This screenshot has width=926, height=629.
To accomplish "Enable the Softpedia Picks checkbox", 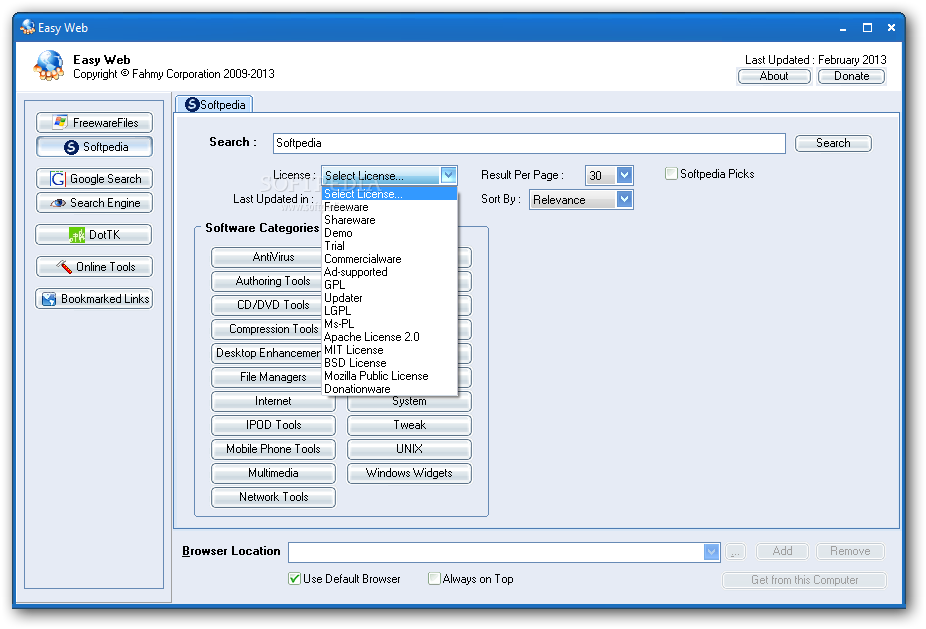I will click(x=671, y=174).
